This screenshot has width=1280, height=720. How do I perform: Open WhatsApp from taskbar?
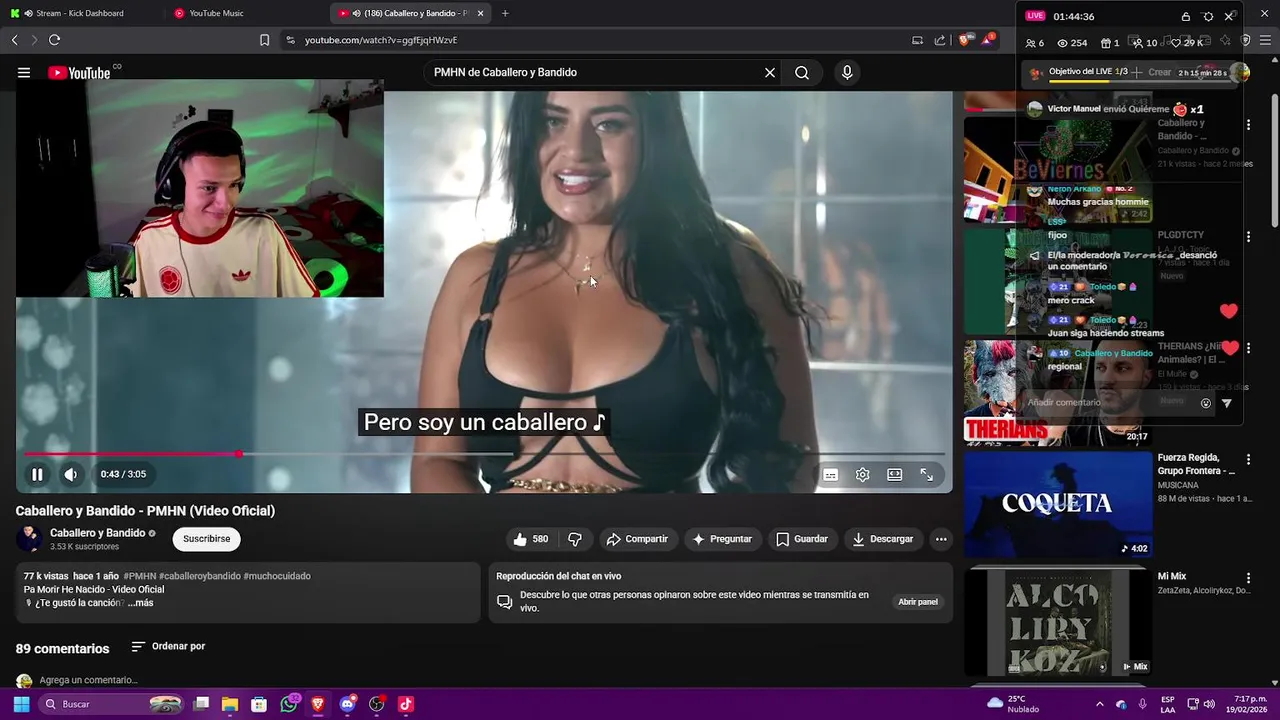coord(289,704)
